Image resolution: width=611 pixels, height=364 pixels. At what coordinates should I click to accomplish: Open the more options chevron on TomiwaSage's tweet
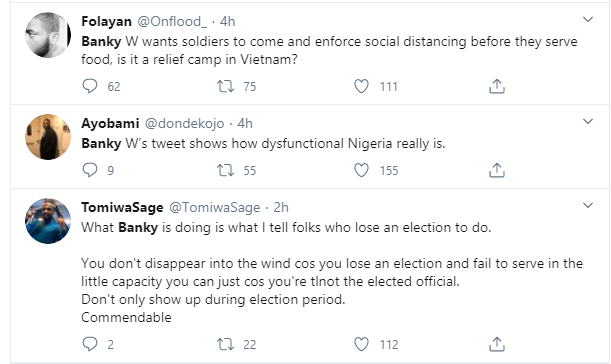coord(588,205)
